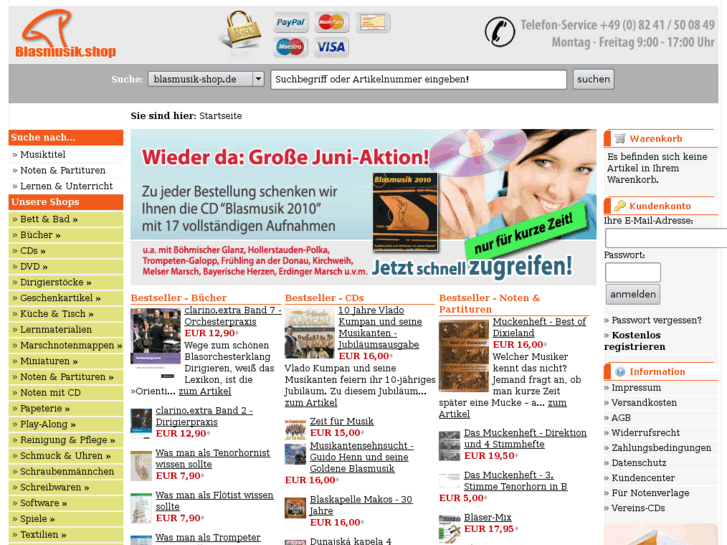Click the anmelden button

click(633, 294)
